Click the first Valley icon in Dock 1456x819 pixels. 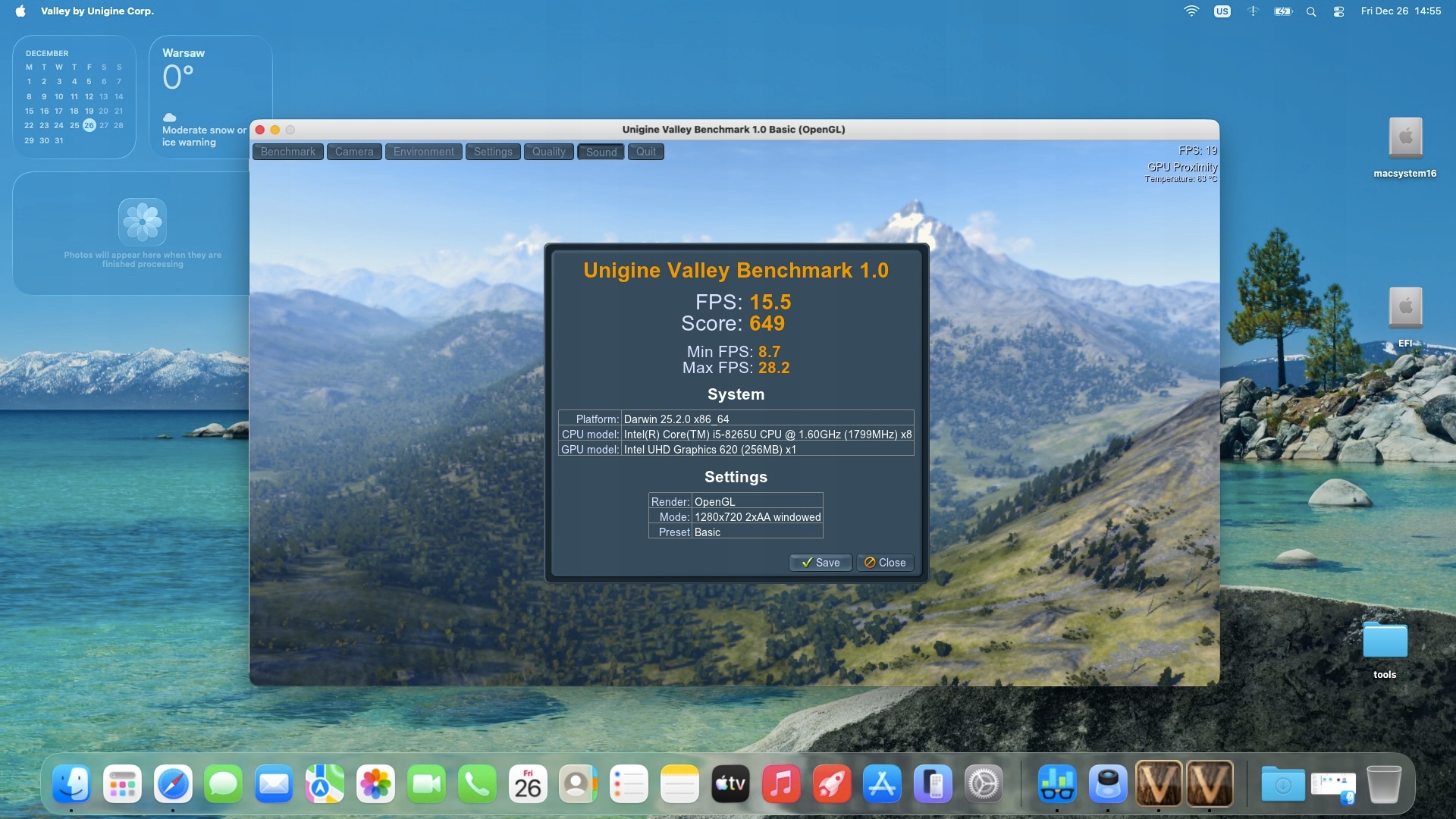[1158, 783]
